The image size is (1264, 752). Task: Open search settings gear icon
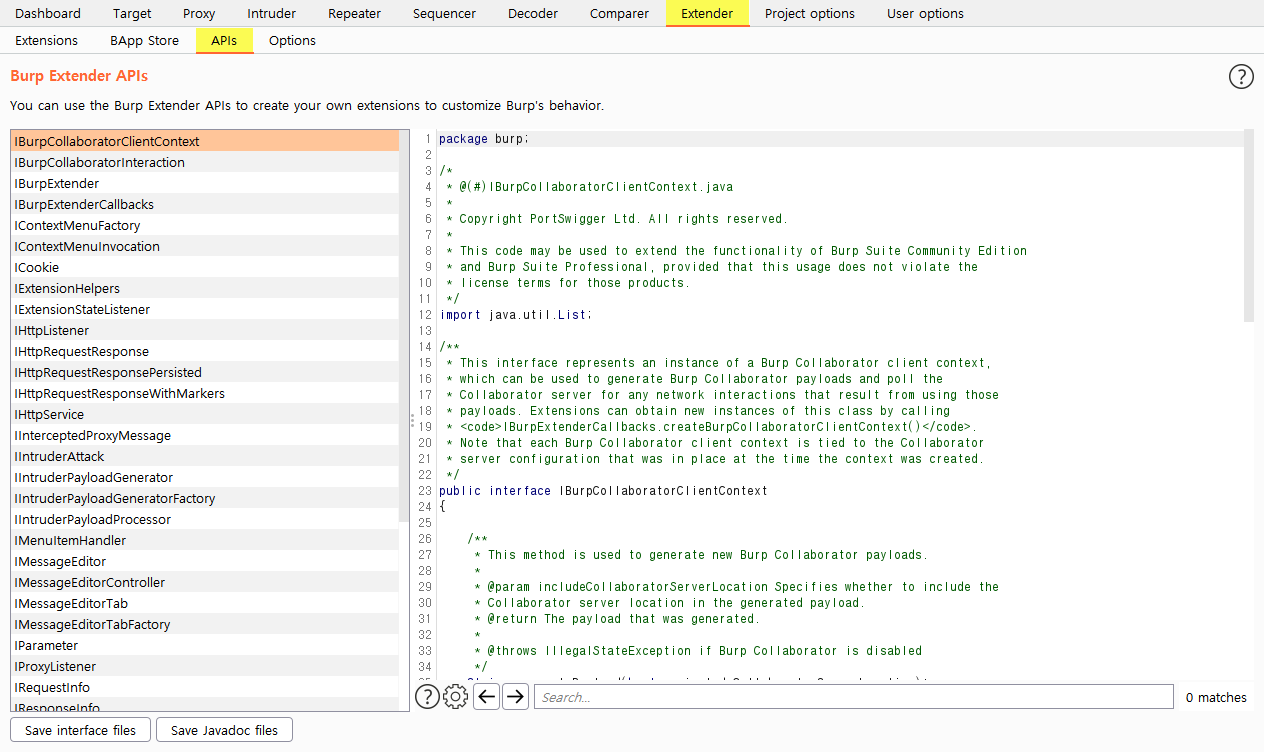(x=456, y=697)
